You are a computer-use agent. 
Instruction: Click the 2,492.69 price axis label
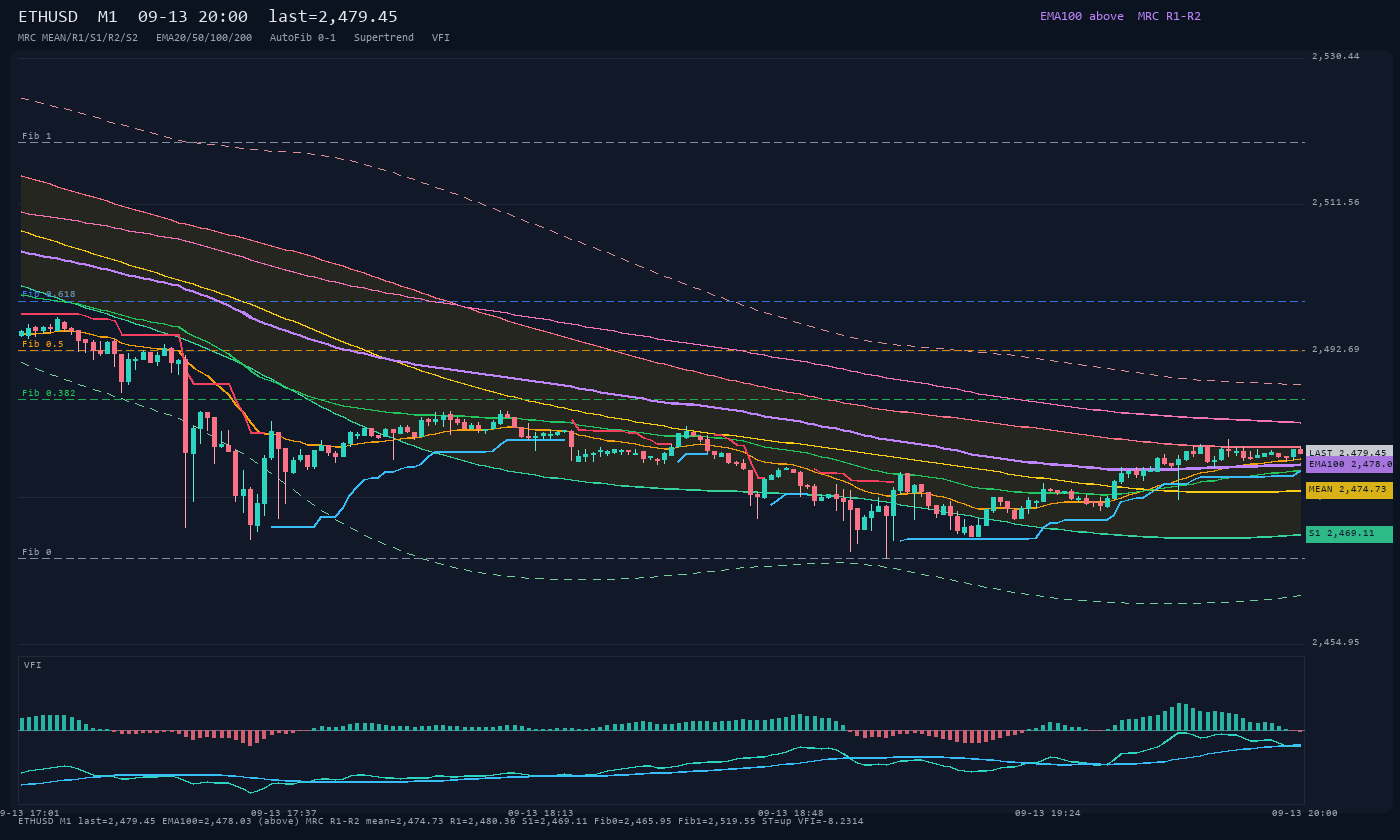tap(1336, 350)
